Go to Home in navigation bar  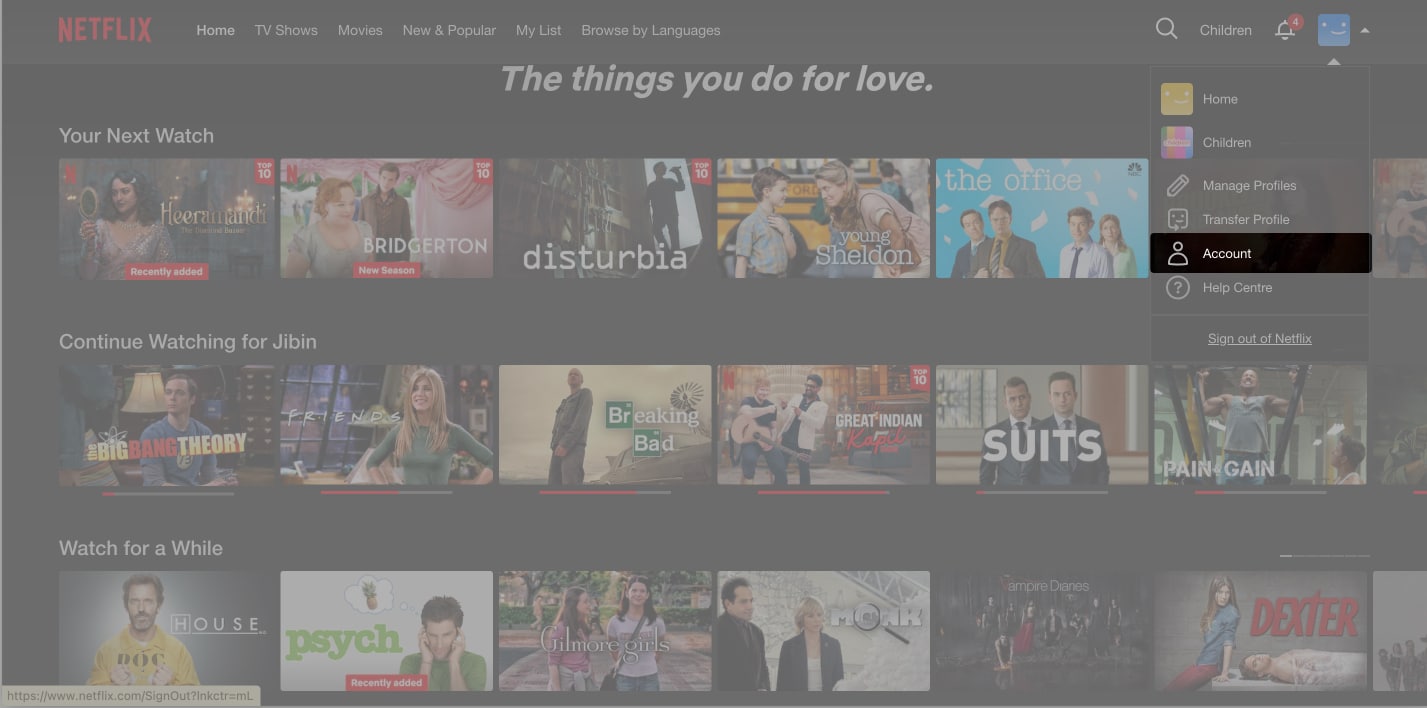click(215, 30)
